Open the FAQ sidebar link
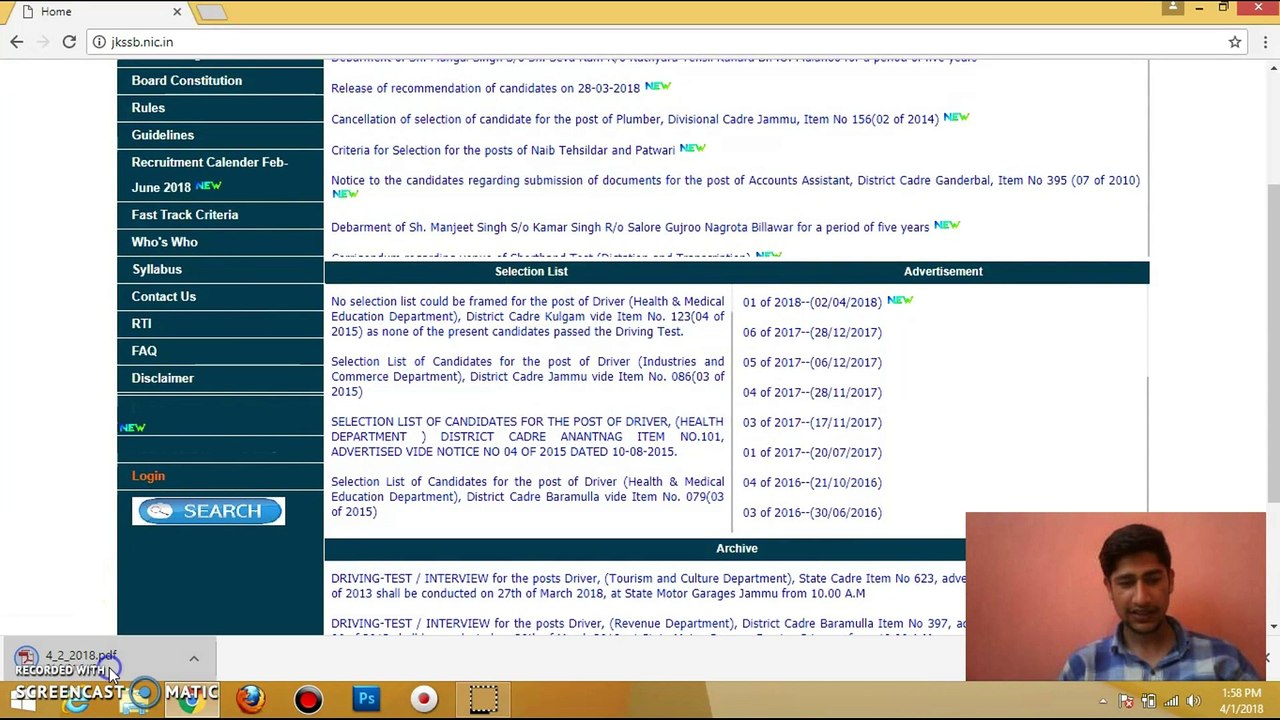 click(x=144, y=351)
